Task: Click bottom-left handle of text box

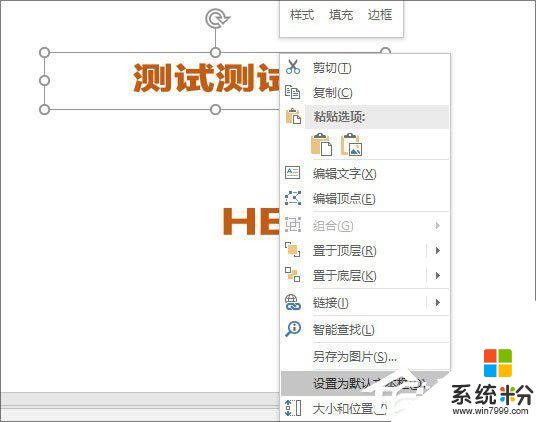Action: (x=44, y=109)
